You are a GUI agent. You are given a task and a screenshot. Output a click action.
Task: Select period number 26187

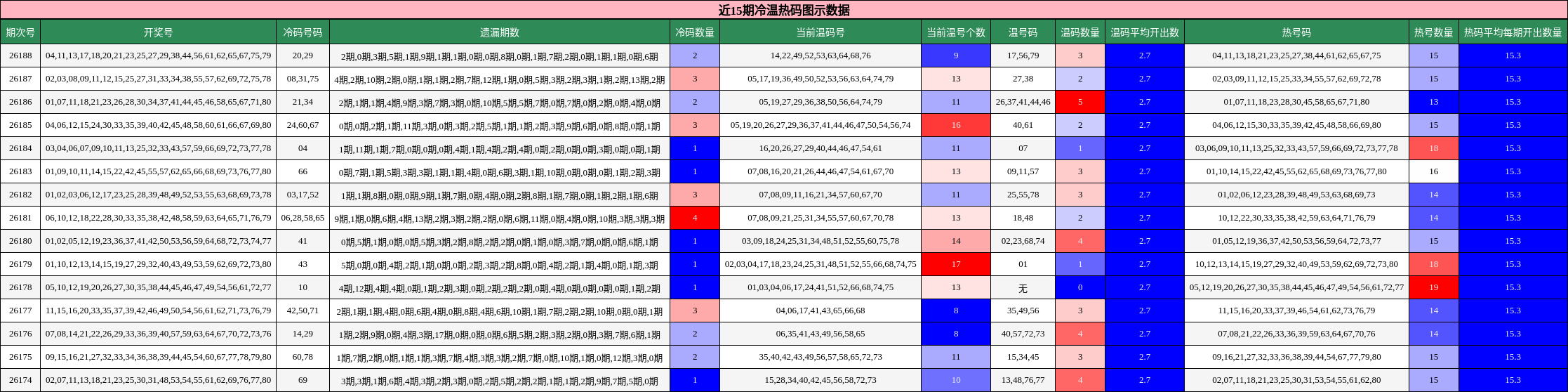[x=20, y=79]
